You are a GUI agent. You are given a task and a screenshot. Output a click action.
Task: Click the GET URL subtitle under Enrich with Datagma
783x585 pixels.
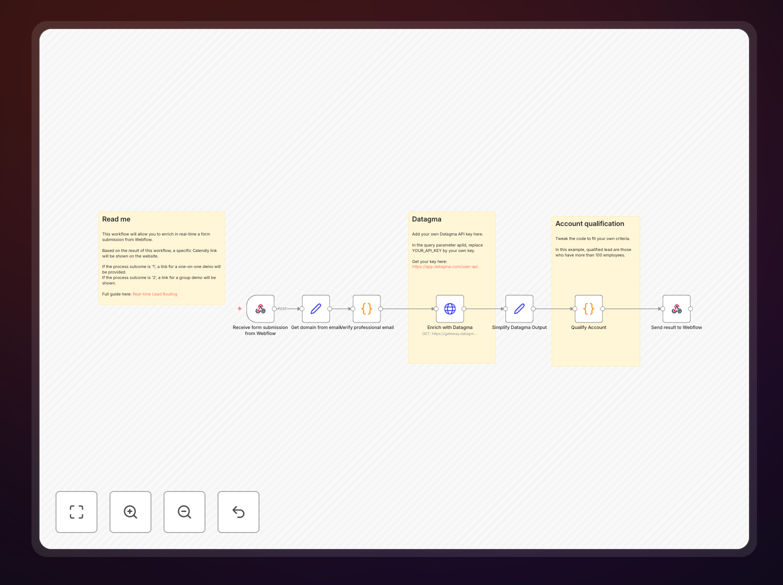coord(449,334)
